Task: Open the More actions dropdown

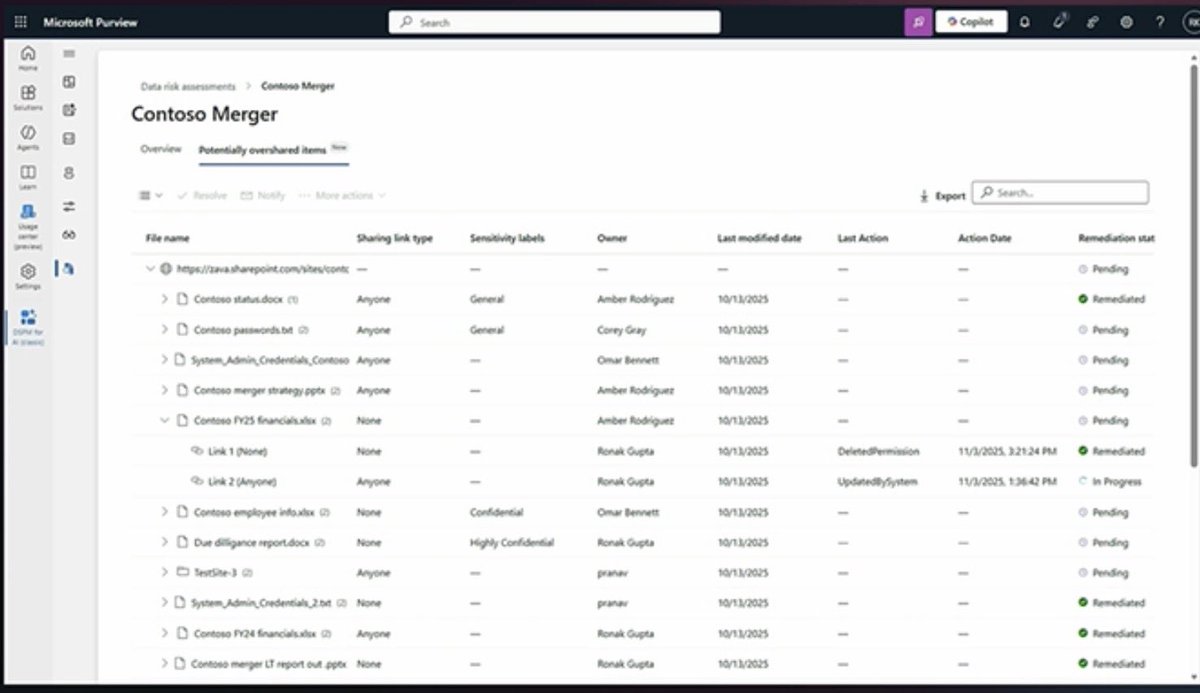Action: coord(342,195)
